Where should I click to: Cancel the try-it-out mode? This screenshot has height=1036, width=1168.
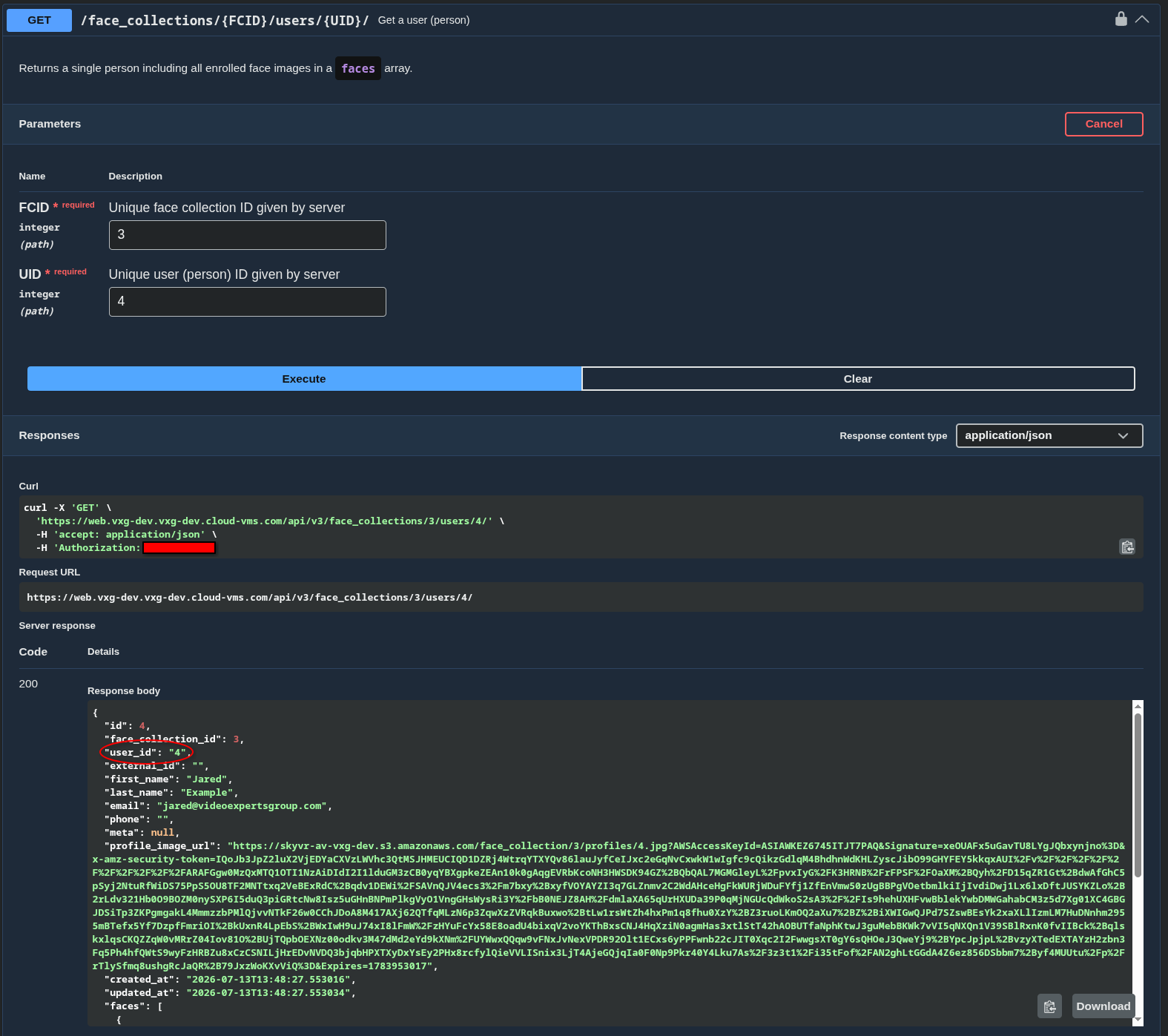1103,124
